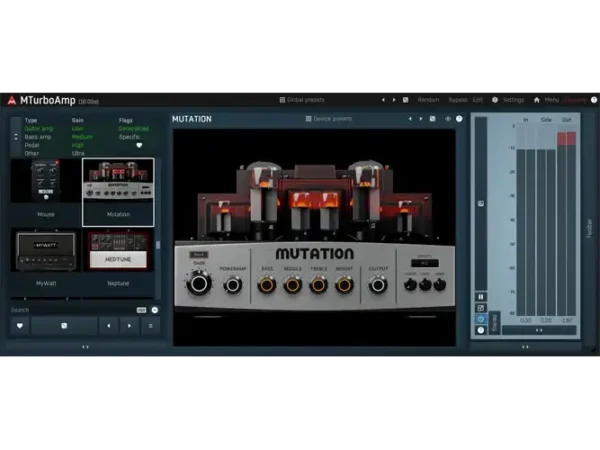Filter devices by Other type

click(x=31, y=153)
